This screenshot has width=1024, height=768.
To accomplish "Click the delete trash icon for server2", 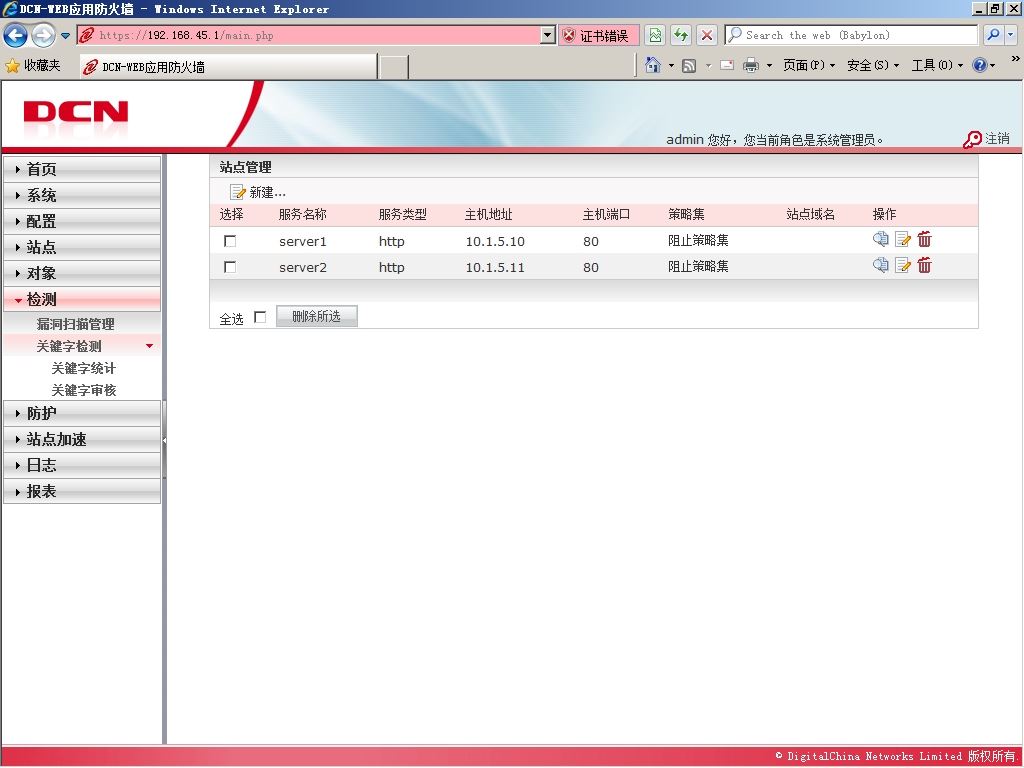I will pyautogui.click(x=924, y=265).
